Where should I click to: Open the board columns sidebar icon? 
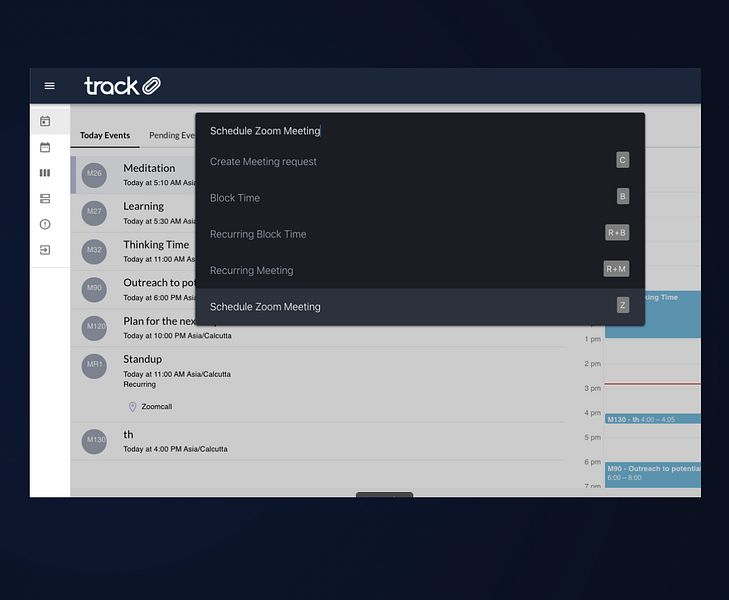pyautogui.click(x=45, y=173)
